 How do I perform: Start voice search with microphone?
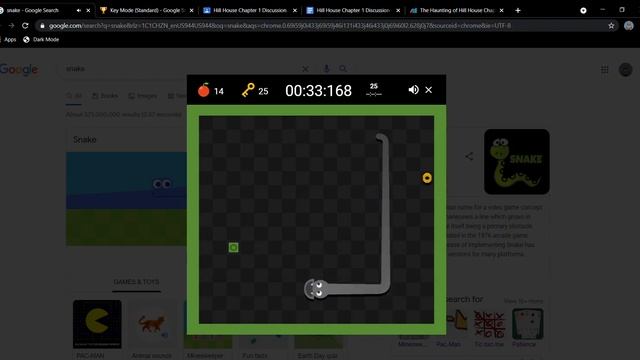(x=326, y=69)
